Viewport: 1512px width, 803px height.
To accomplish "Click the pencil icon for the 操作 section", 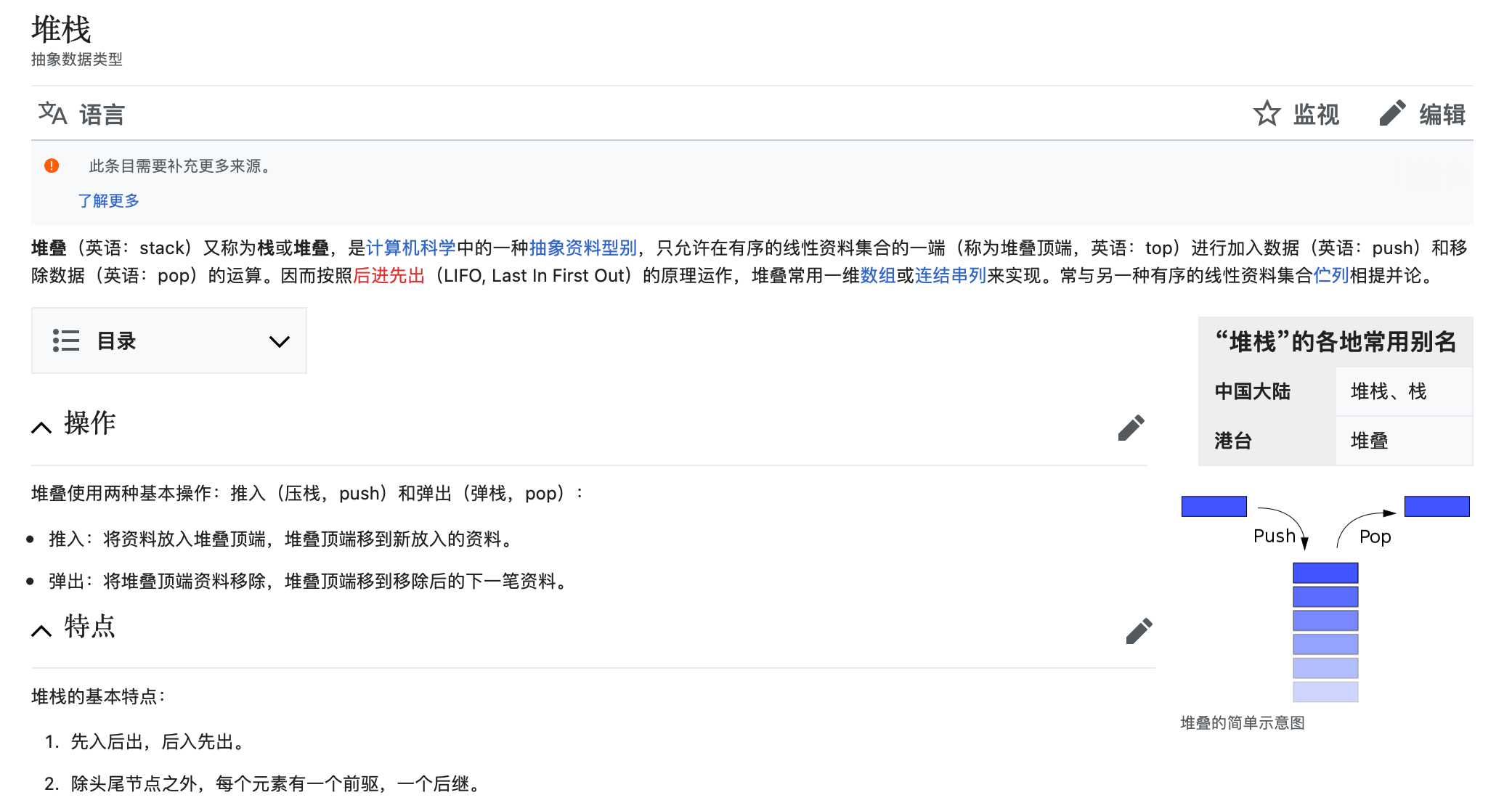I will click(x=1131, y=428).
